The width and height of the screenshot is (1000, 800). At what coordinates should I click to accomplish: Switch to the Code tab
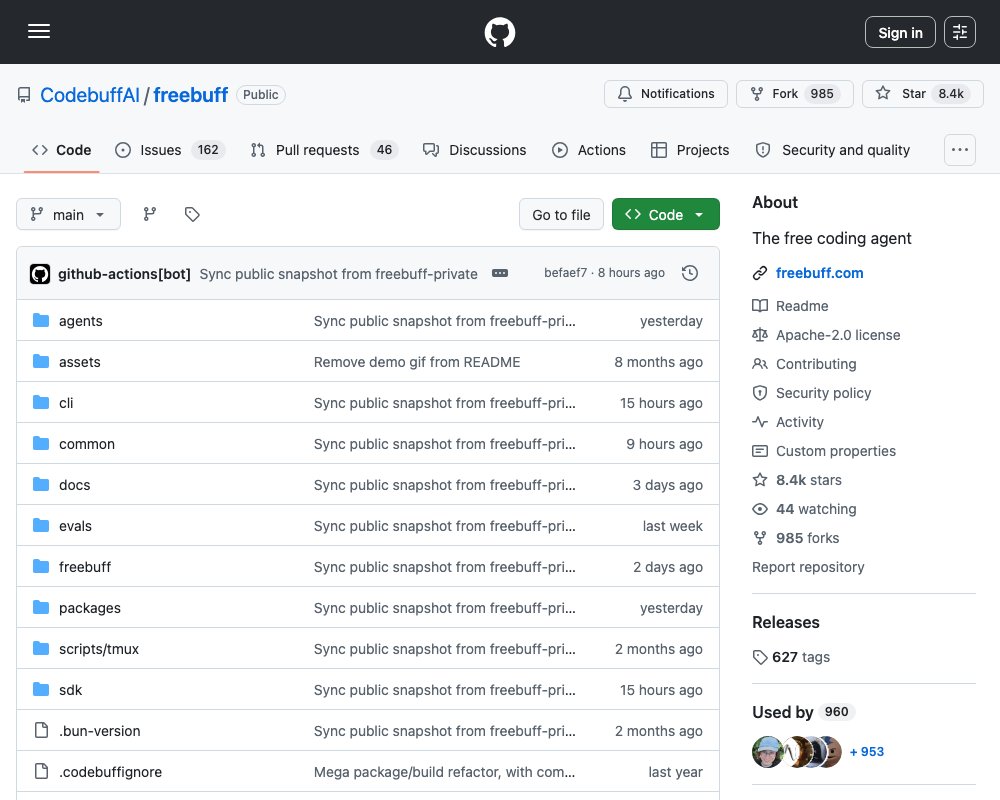click(61, 150)
